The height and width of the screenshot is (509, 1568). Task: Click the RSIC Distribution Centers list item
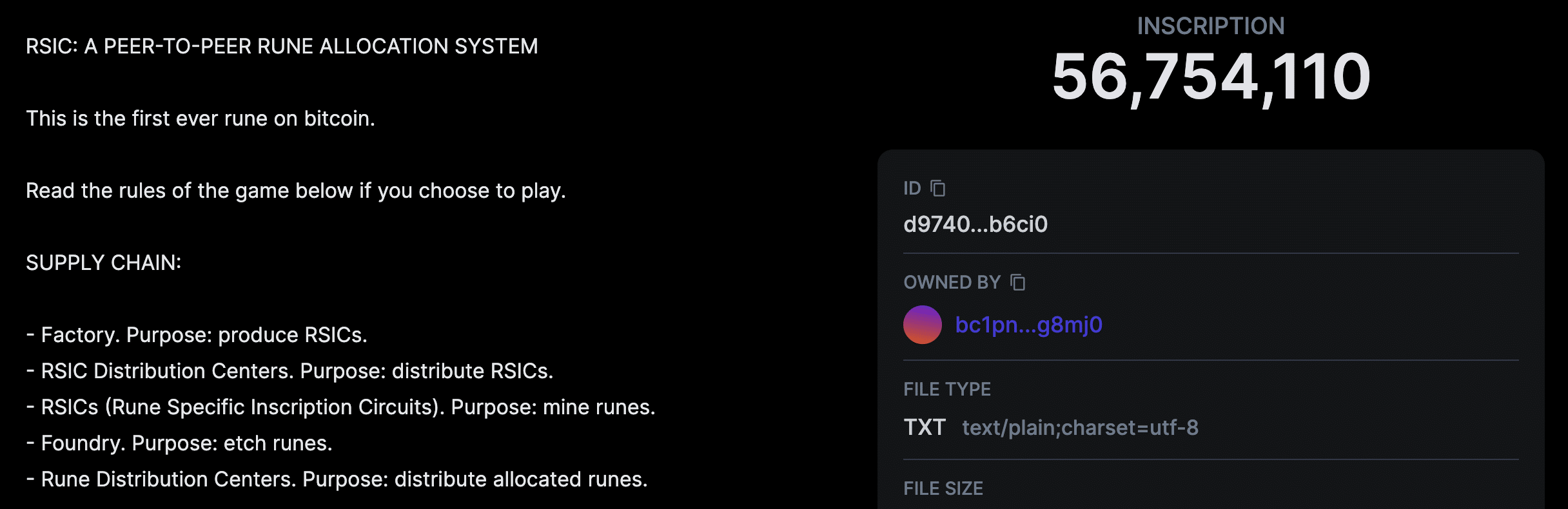coord(289,371)
